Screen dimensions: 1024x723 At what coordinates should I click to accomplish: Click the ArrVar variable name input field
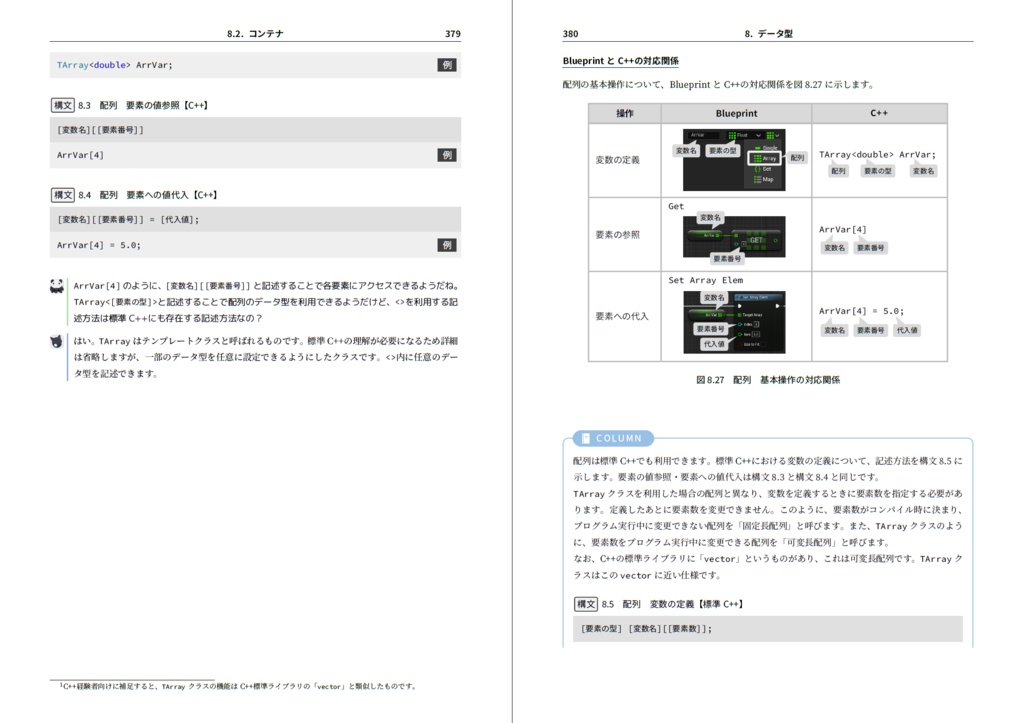click(x=704, y=135)
